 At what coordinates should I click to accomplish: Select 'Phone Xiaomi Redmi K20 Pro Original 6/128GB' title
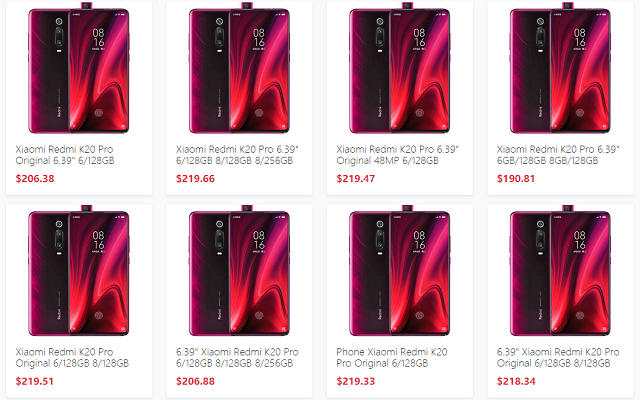click(x=392, y=358)
